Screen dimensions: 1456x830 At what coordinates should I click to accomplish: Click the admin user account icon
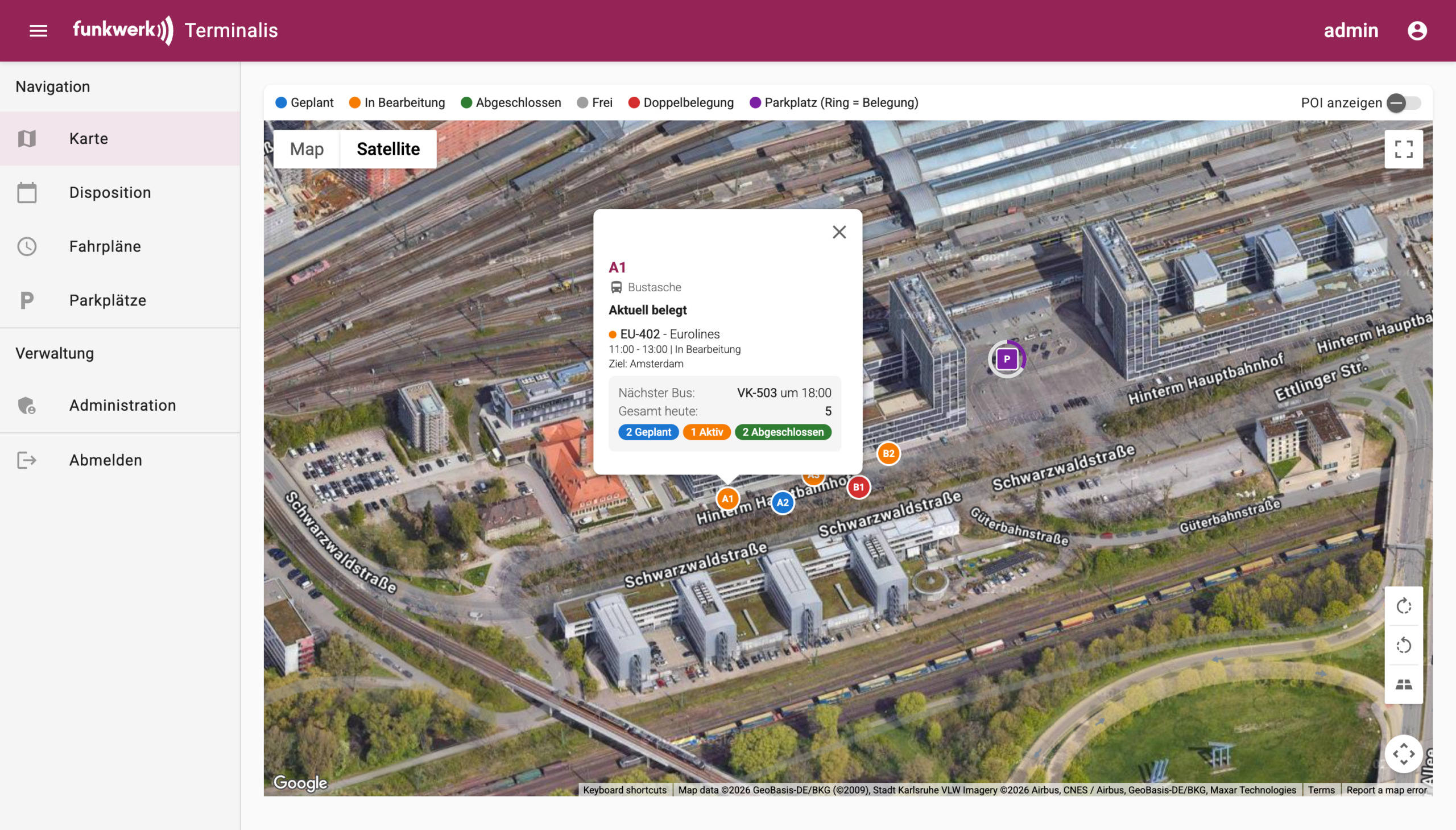(x=1417, y=31)
